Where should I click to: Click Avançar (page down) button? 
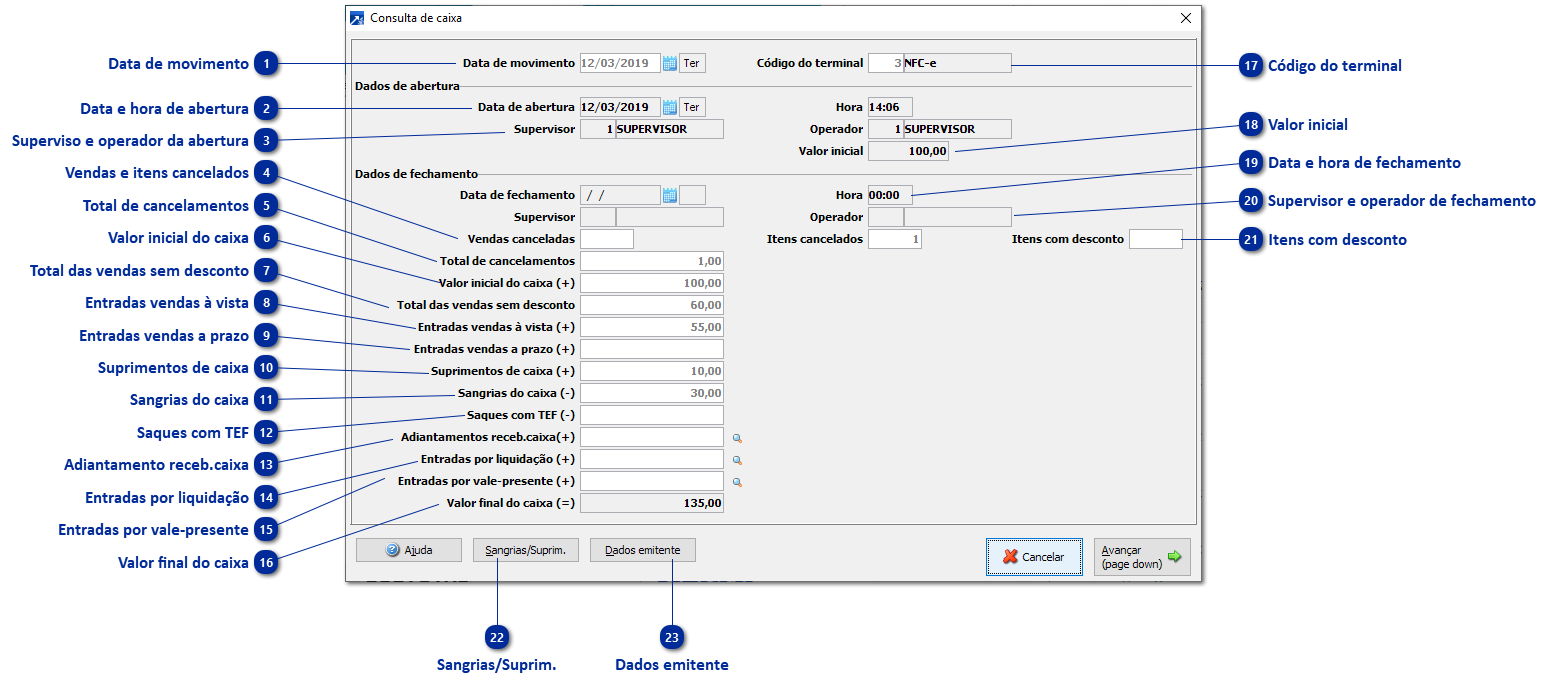coord(1142,557)
